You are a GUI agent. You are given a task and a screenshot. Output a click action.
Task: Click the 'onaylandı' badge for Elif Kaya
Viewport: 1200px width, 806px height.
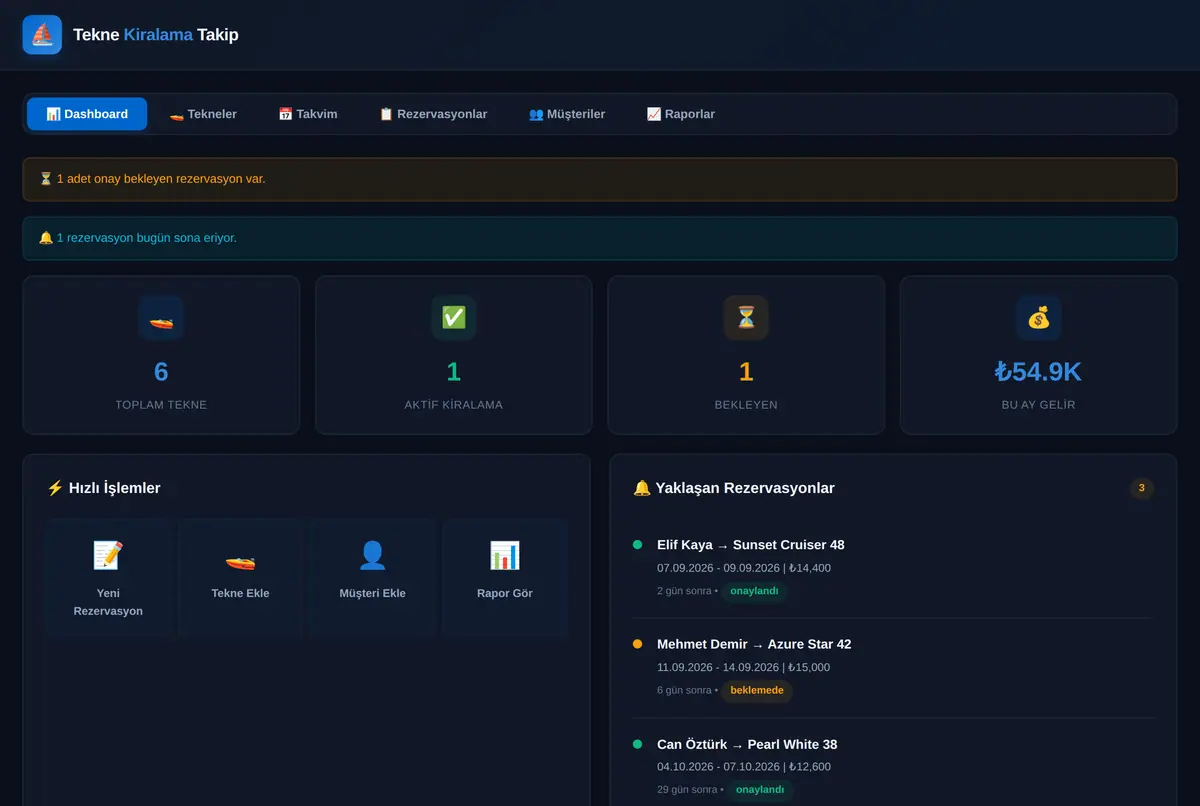[755, 591]
